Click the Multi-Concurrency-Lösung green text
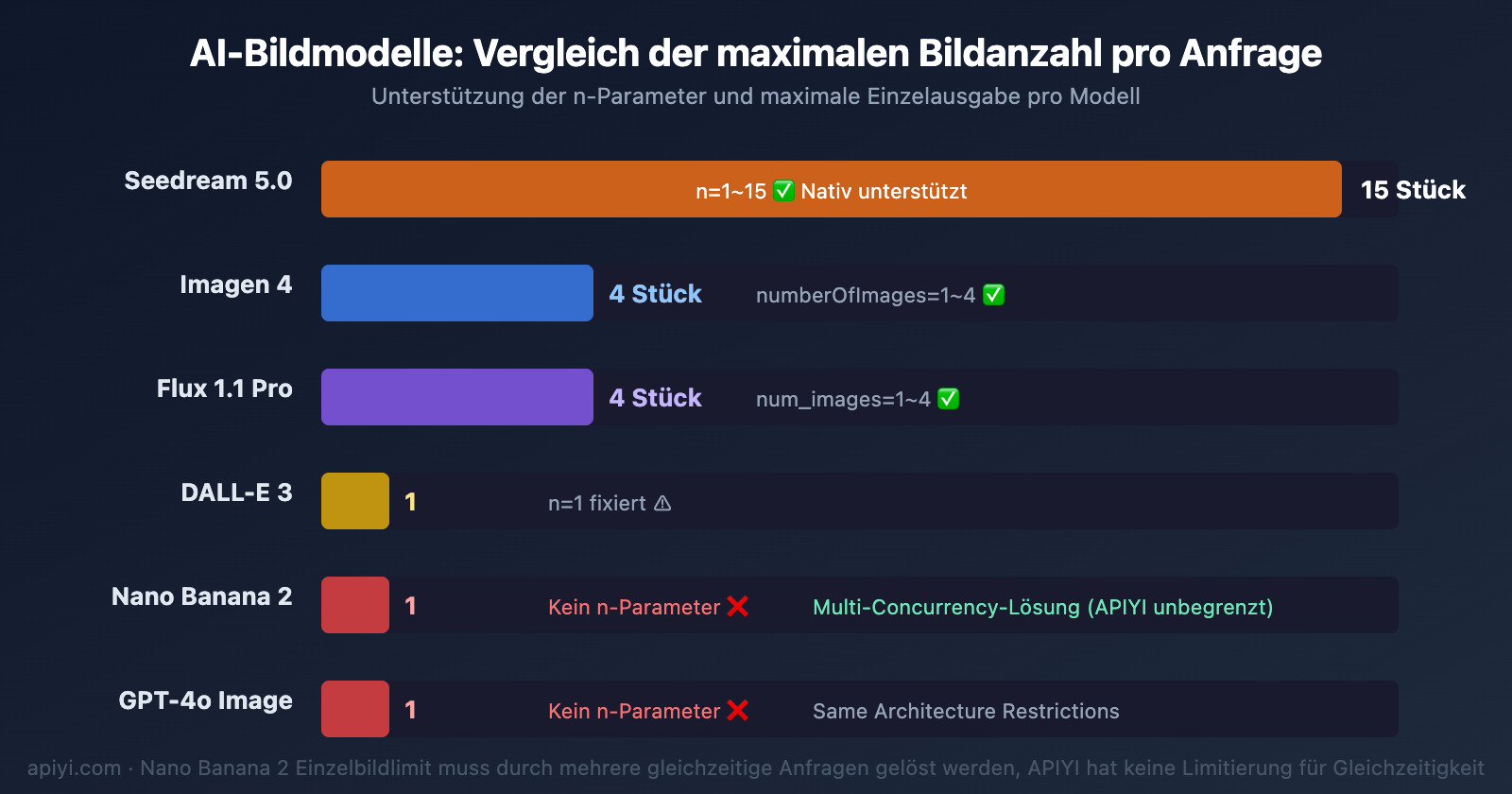This screenshot has width=1512, height=794. click(1042, 607)
